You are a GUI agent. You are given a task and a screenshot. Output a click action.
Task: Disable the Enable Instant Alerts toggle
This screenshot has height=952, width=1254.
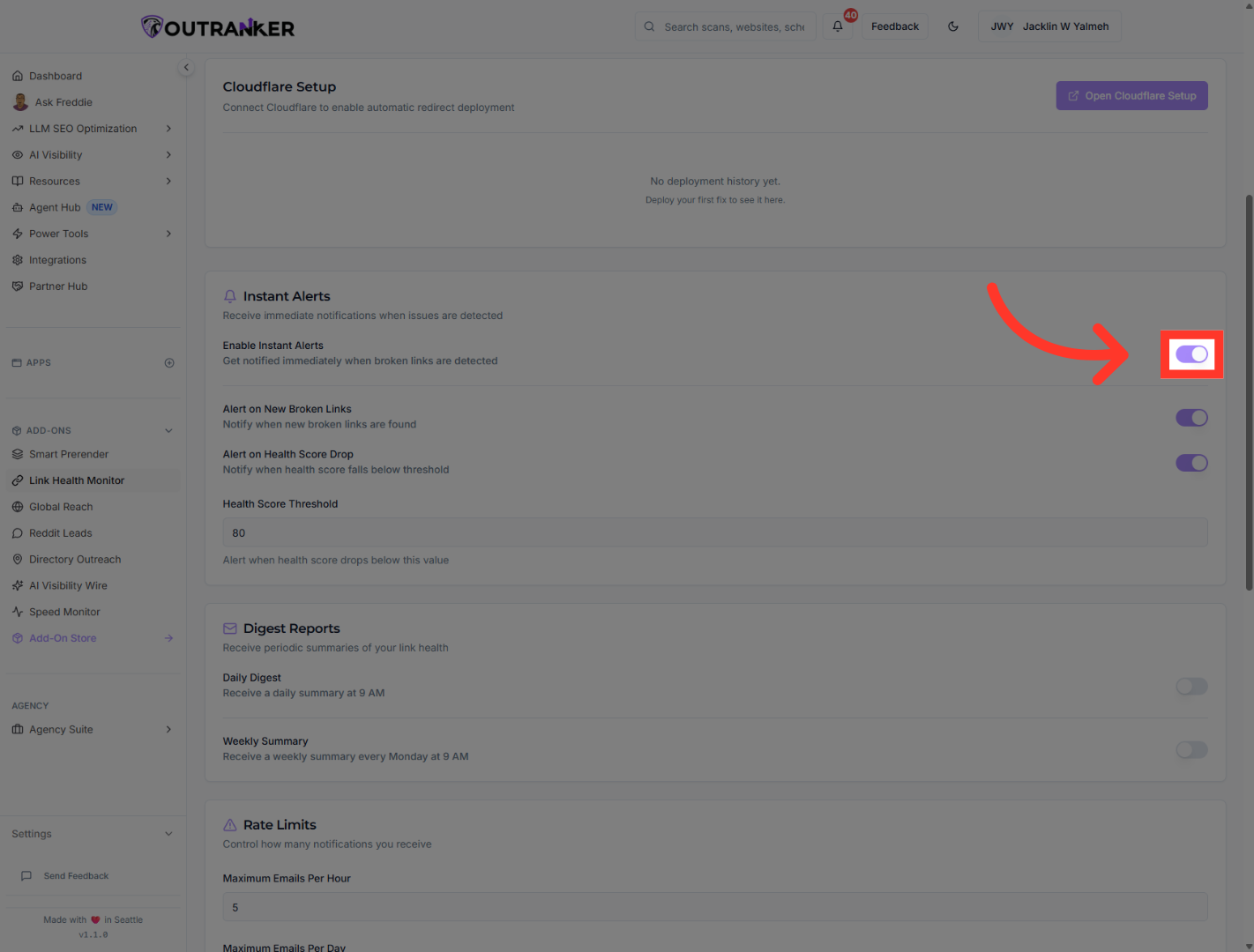point(1191,354)
